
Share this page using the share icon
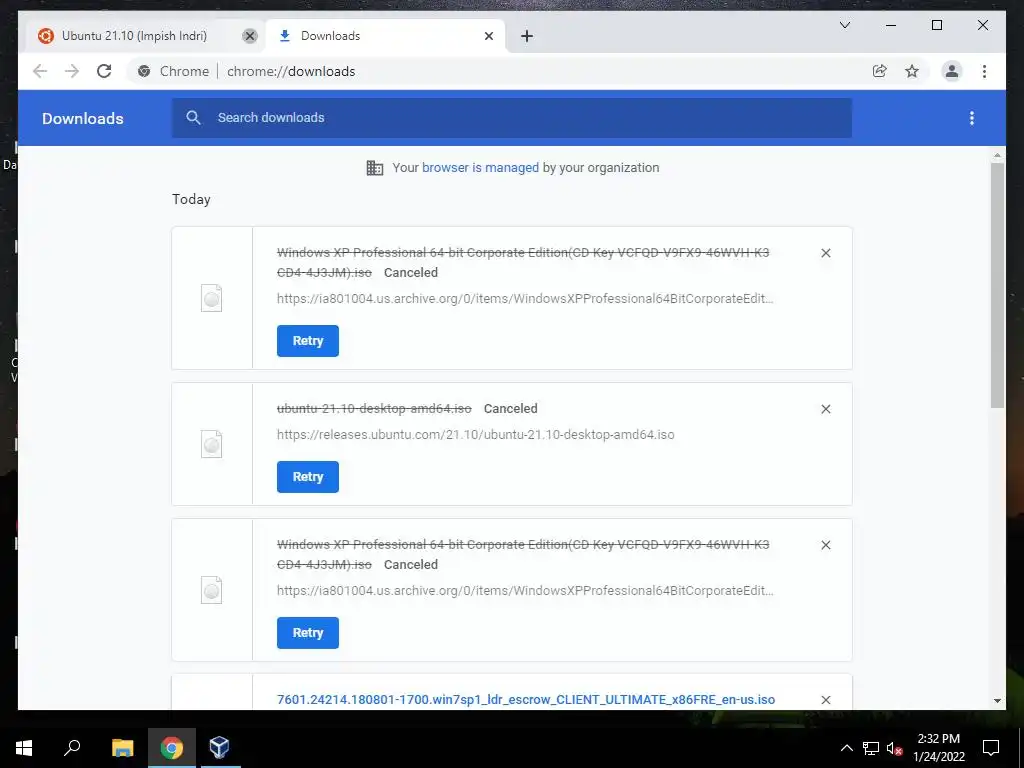click(880, 71)
